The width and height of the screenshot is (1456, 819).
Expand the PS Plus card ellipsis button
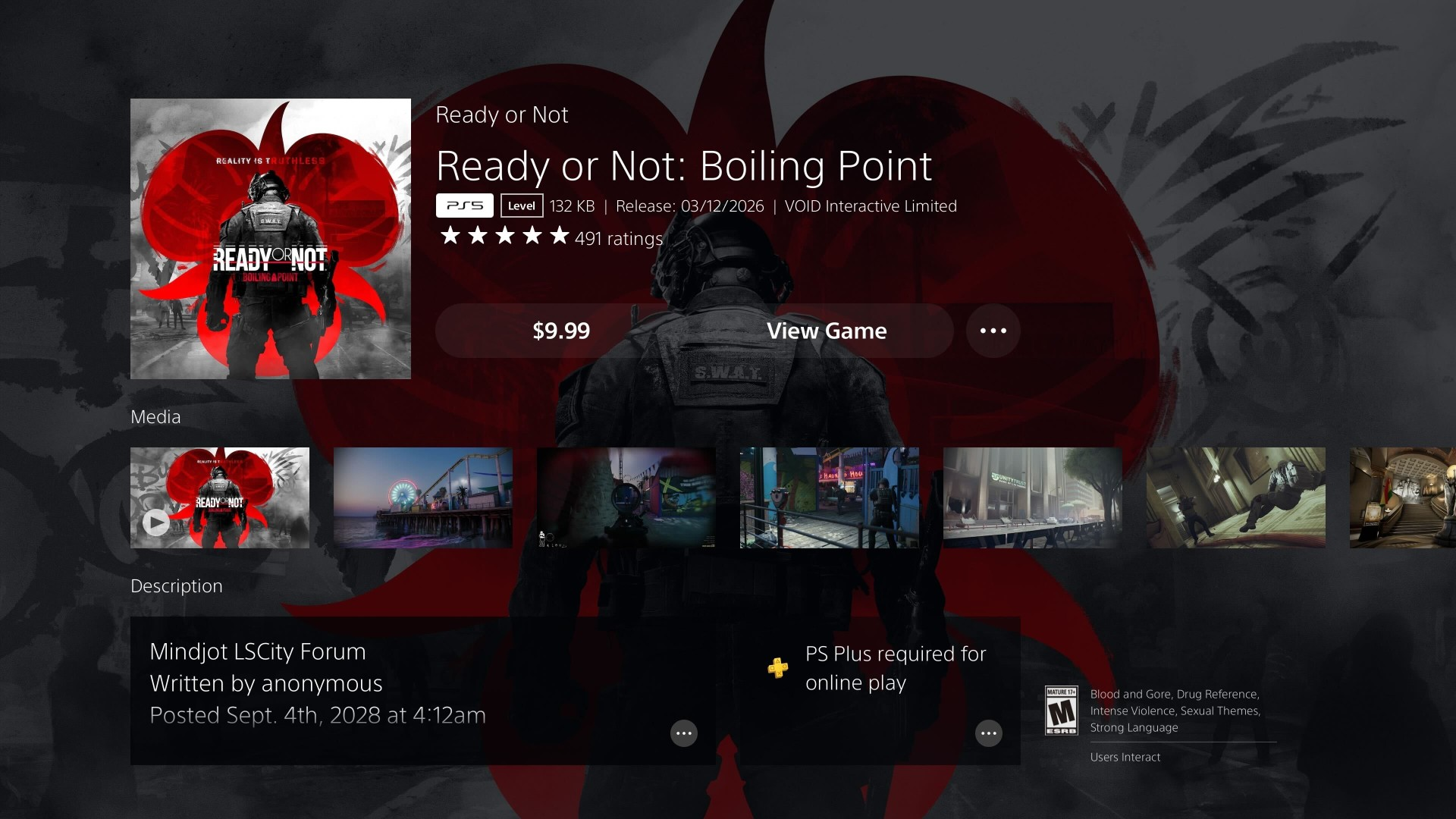[988, 733]
